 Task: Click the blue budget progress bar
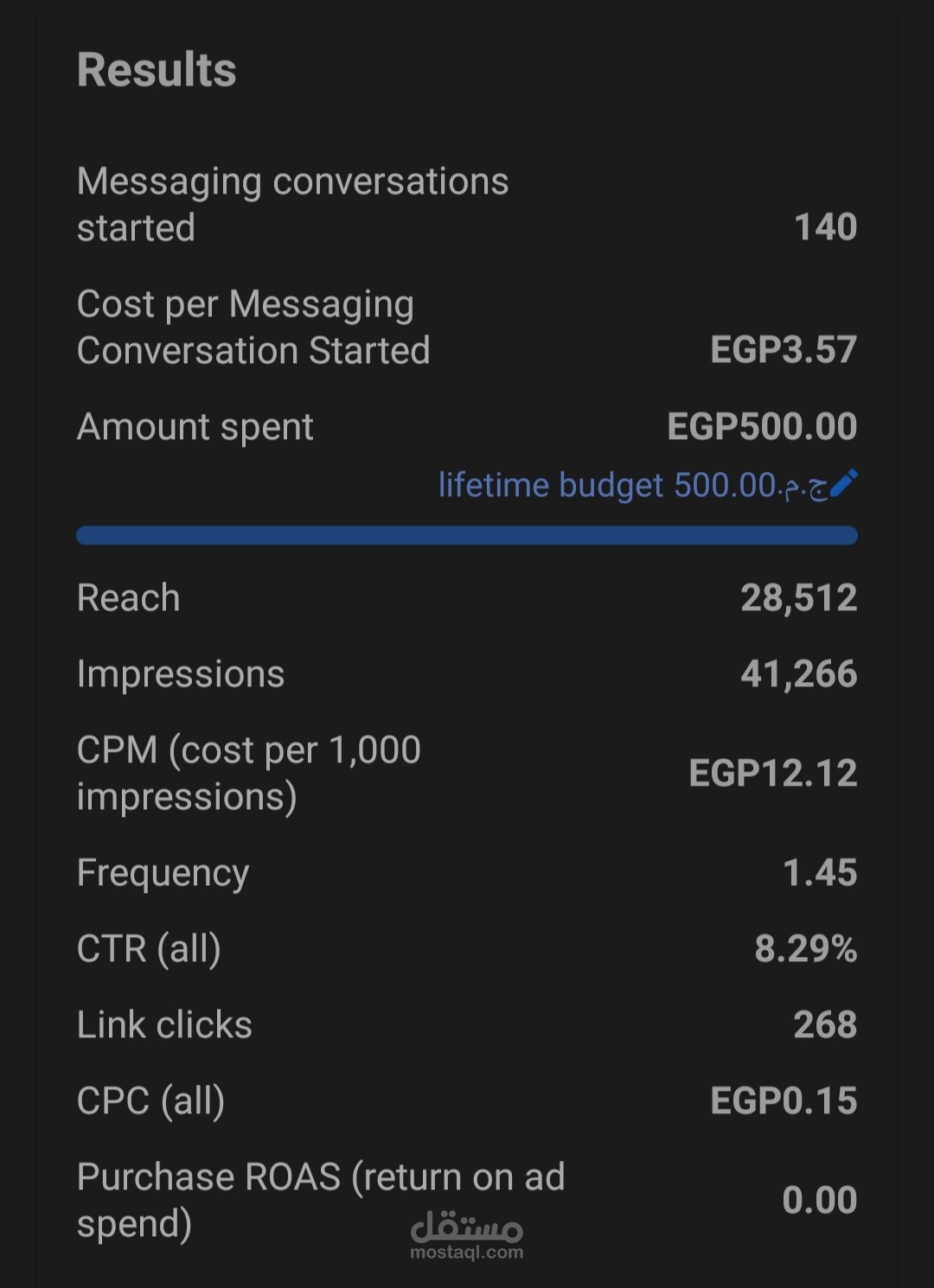[467, 535]
